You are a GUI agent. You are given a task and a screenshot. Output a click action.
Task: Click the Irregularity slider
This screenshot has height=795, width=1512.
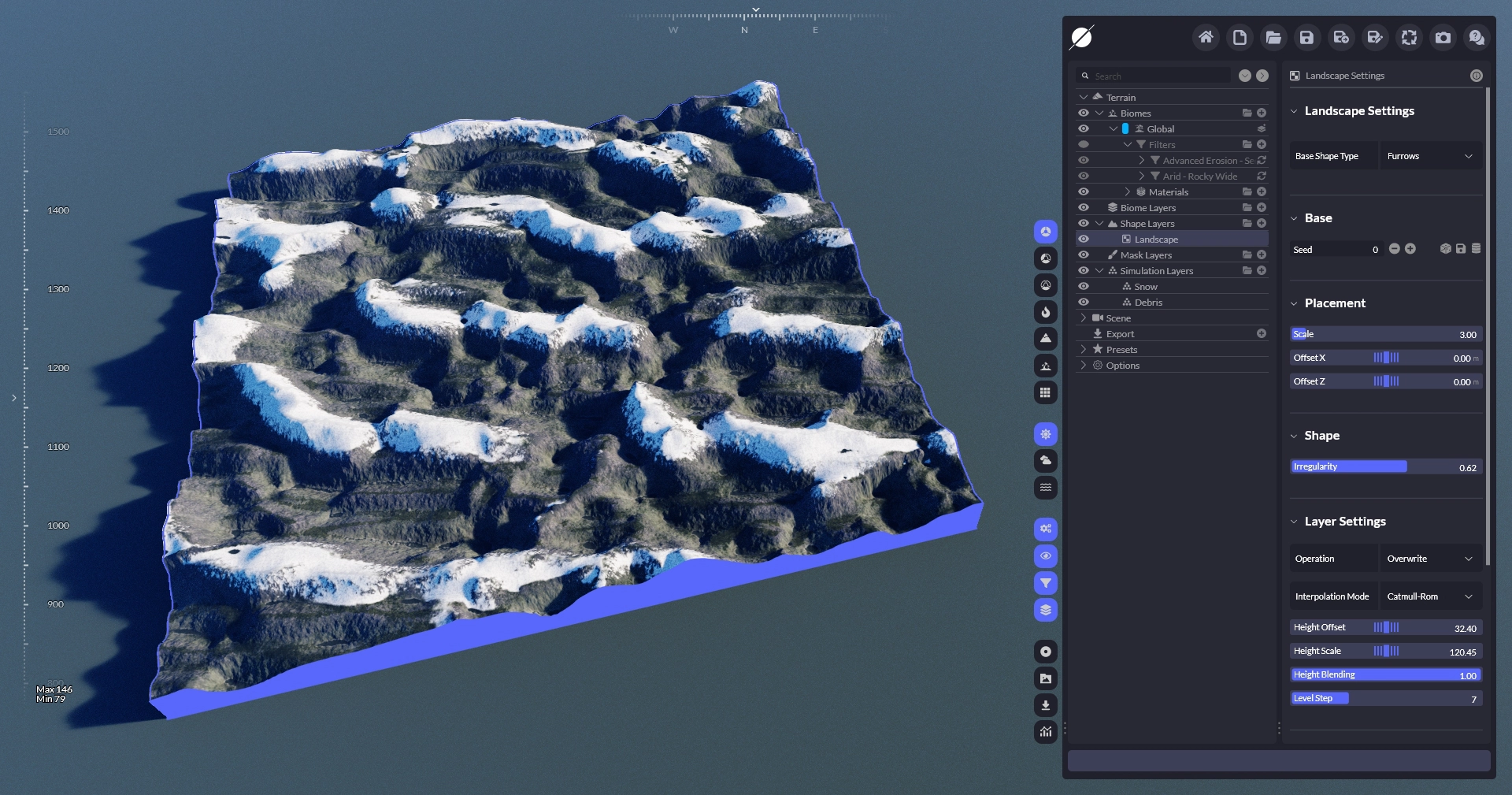tap(1386, 467)
